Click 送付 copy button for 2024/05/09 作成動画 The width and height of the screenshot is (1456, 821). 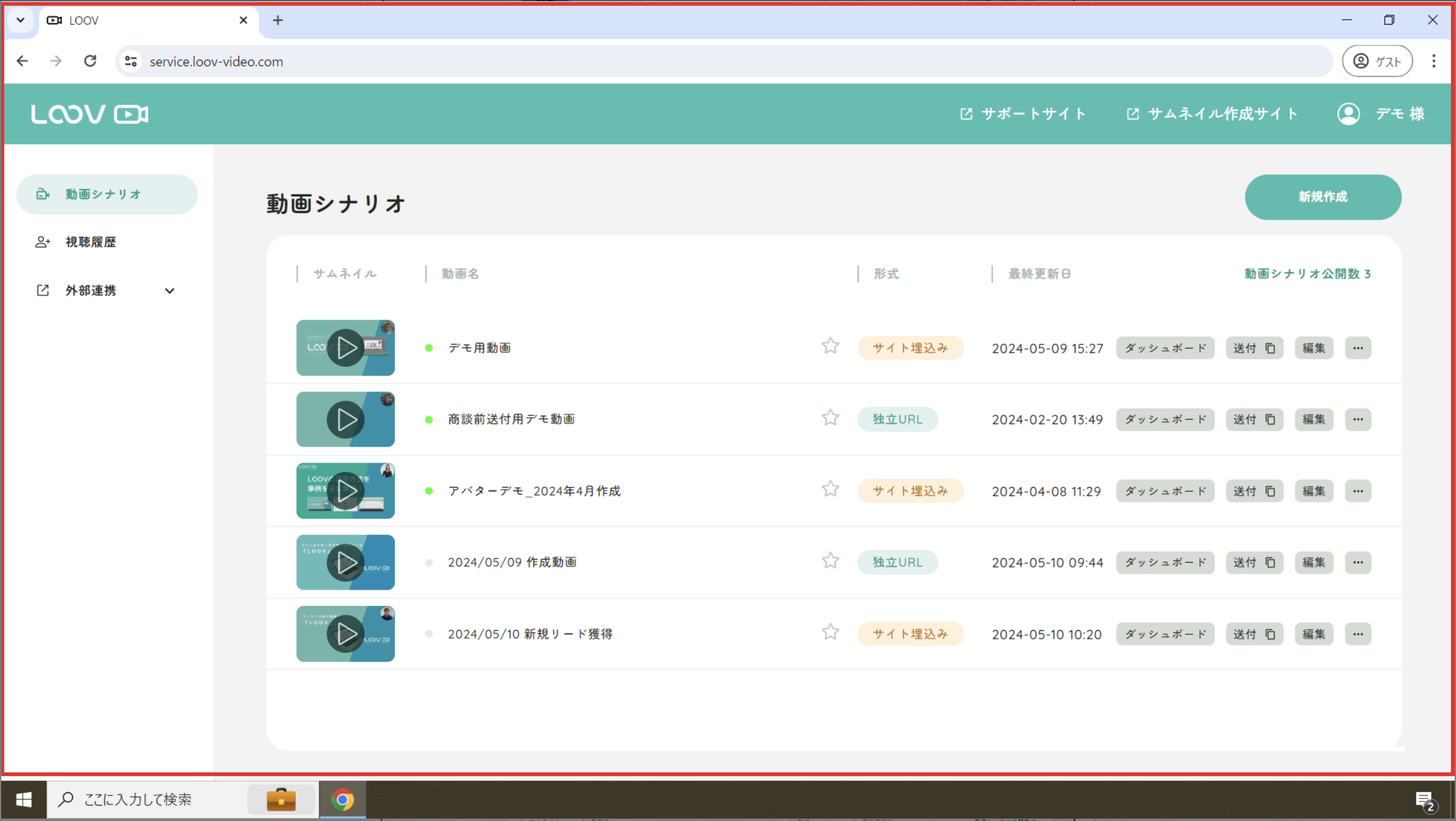1255,563
